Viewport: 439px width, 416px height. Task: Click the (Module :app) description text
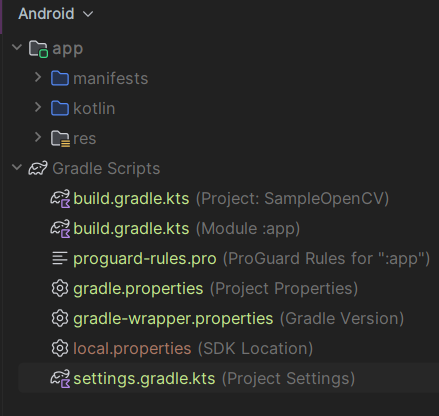coord(248,229)
